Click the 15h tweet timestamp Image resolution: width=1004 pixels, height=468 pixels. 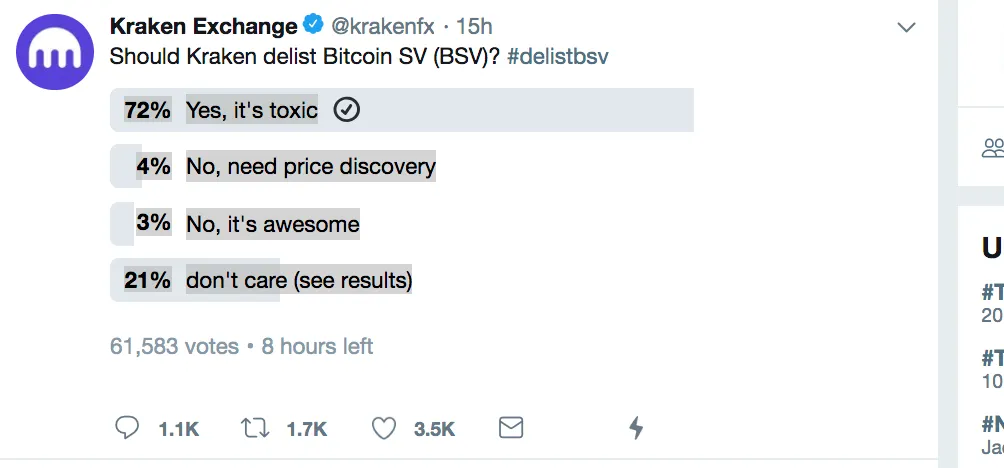474,26
